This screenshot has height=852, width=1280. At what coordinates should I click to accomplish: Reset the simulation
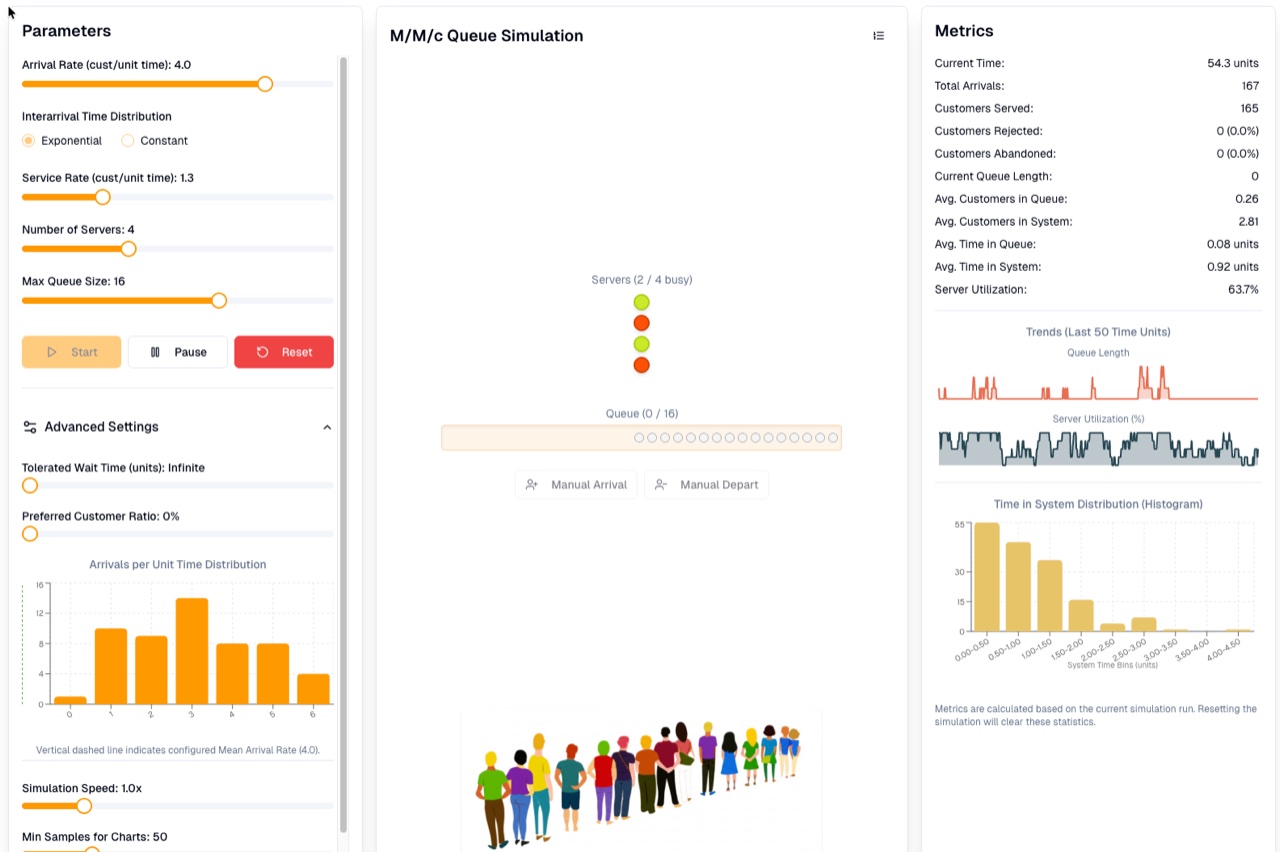[284, 352]
